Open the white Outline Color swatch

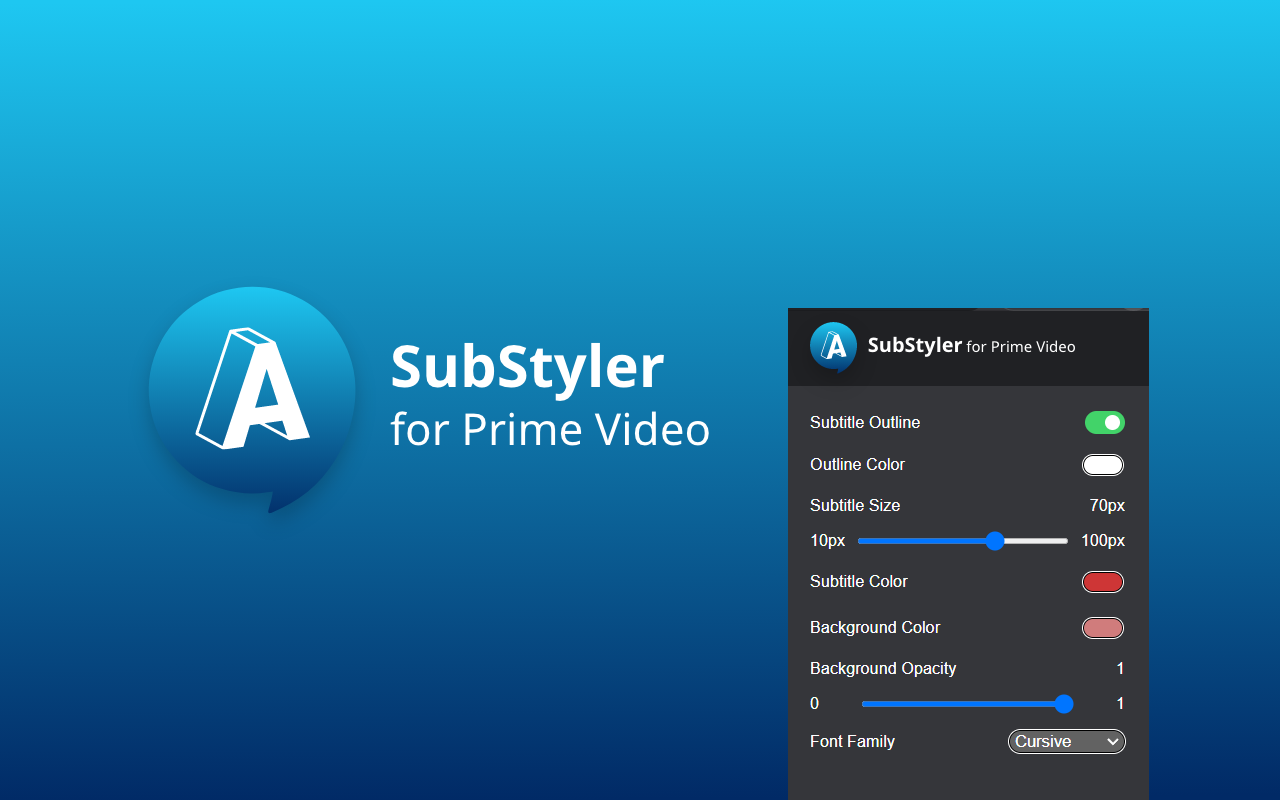click(1102, 465)
